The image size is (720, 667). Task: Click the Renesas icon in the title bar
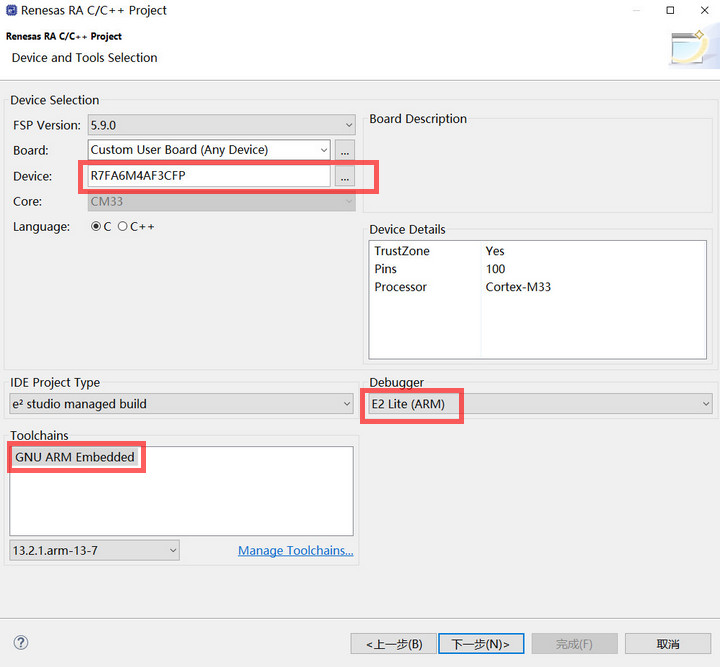(11, 10)
